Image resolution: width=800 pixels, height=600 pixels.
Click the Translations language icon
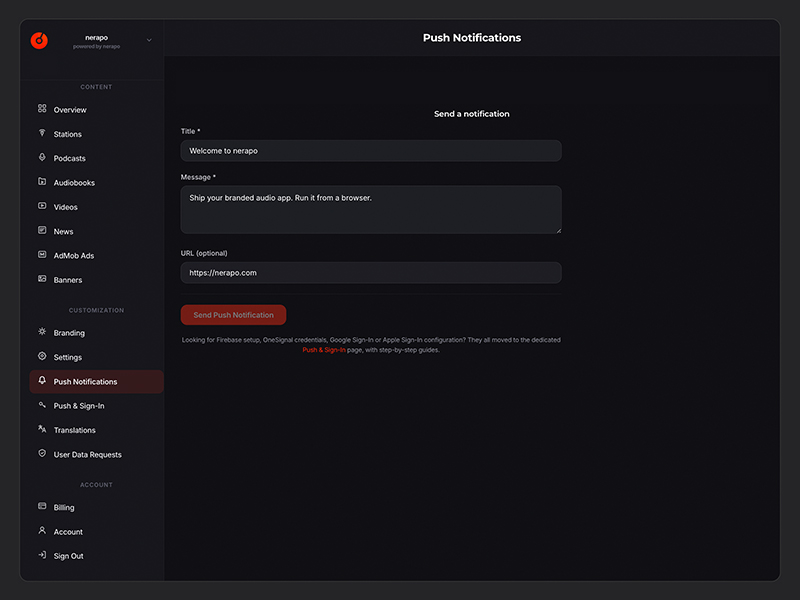(42, 429)
